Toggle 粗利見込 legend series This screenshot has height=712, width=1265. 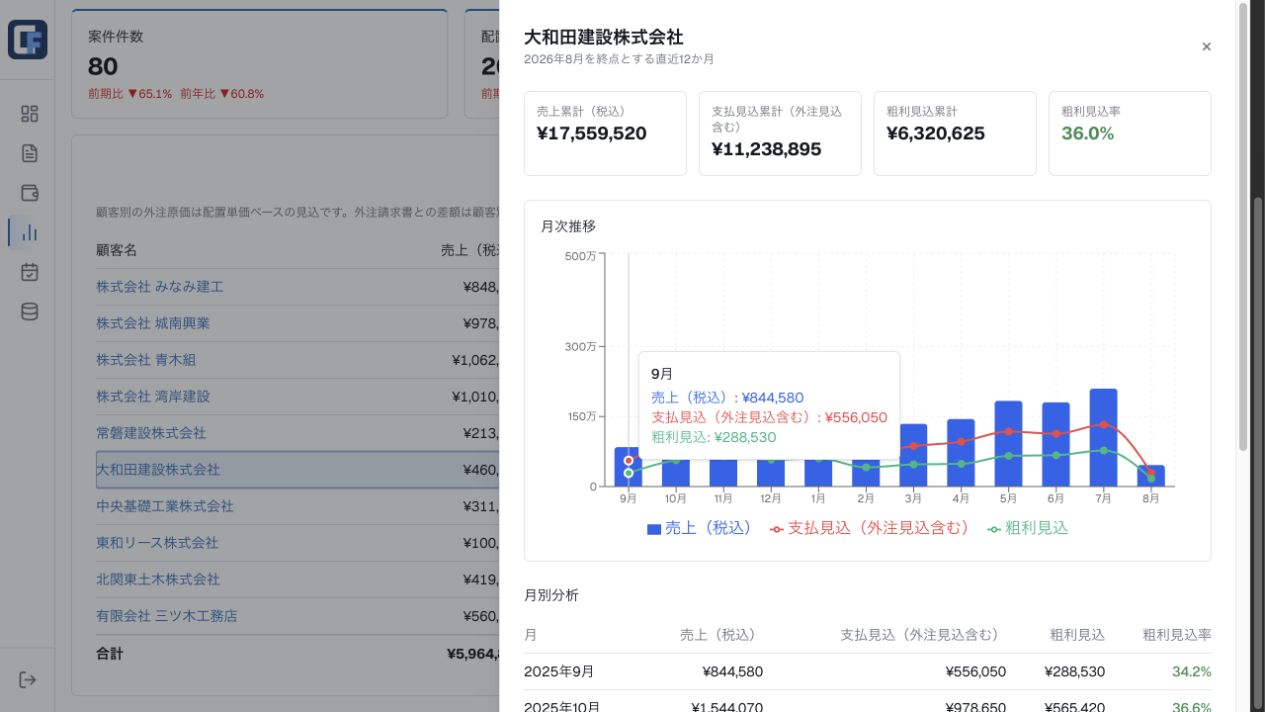click(x=1027, y=528)
